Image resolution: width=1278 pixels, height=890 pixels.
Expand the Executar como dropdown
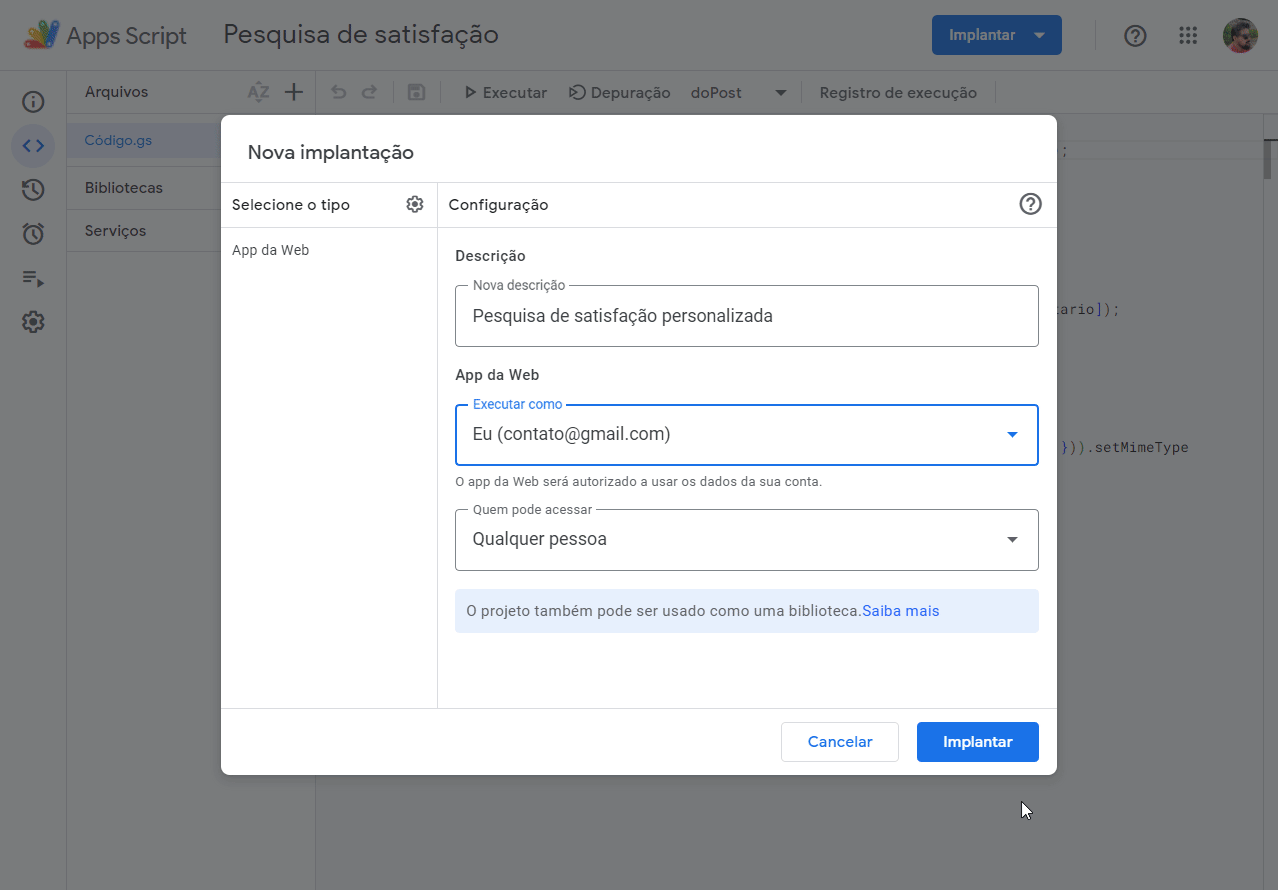pyautogui.click(x=747, y=435)
